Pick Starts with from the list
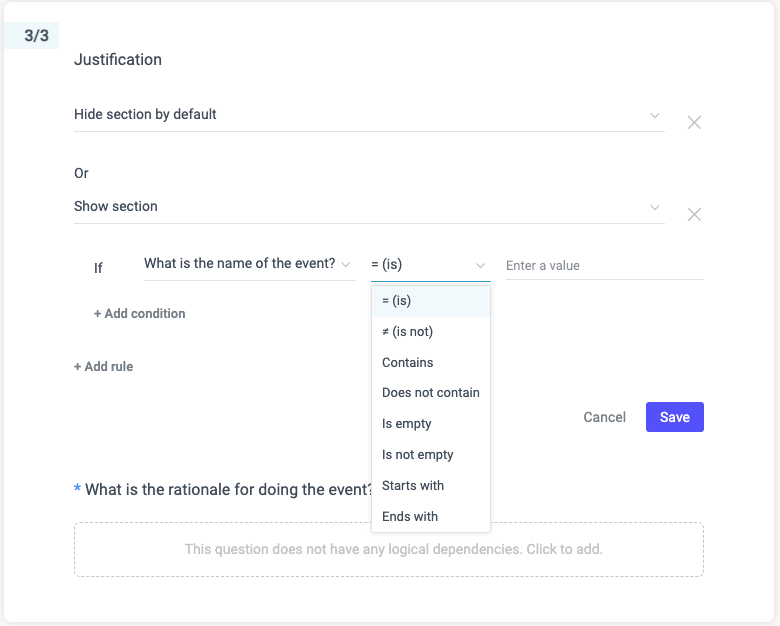 coord(431,486)
